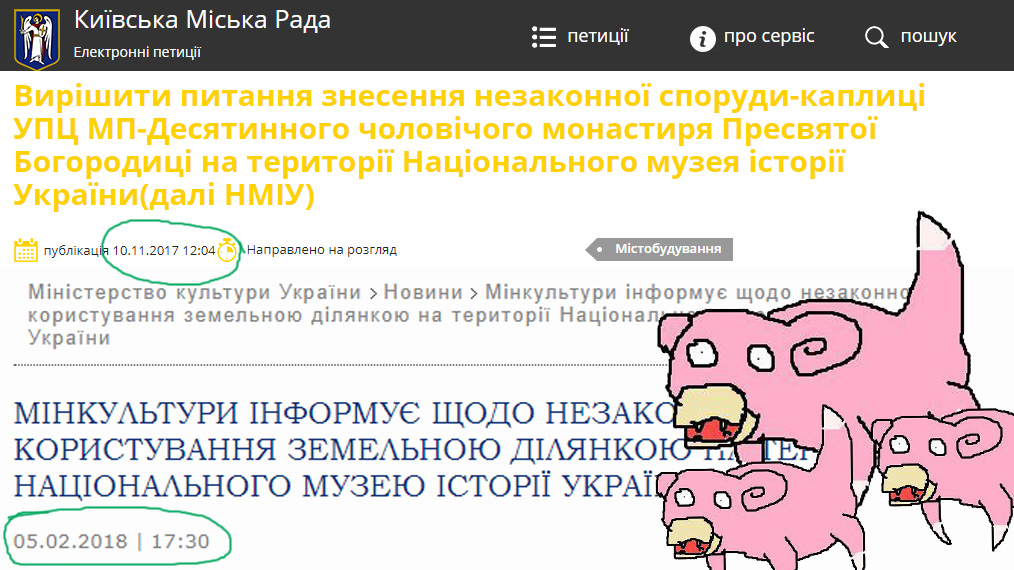1014x570 pixels.
Task: Click the пошук magnifier icon
Action: 876,38
